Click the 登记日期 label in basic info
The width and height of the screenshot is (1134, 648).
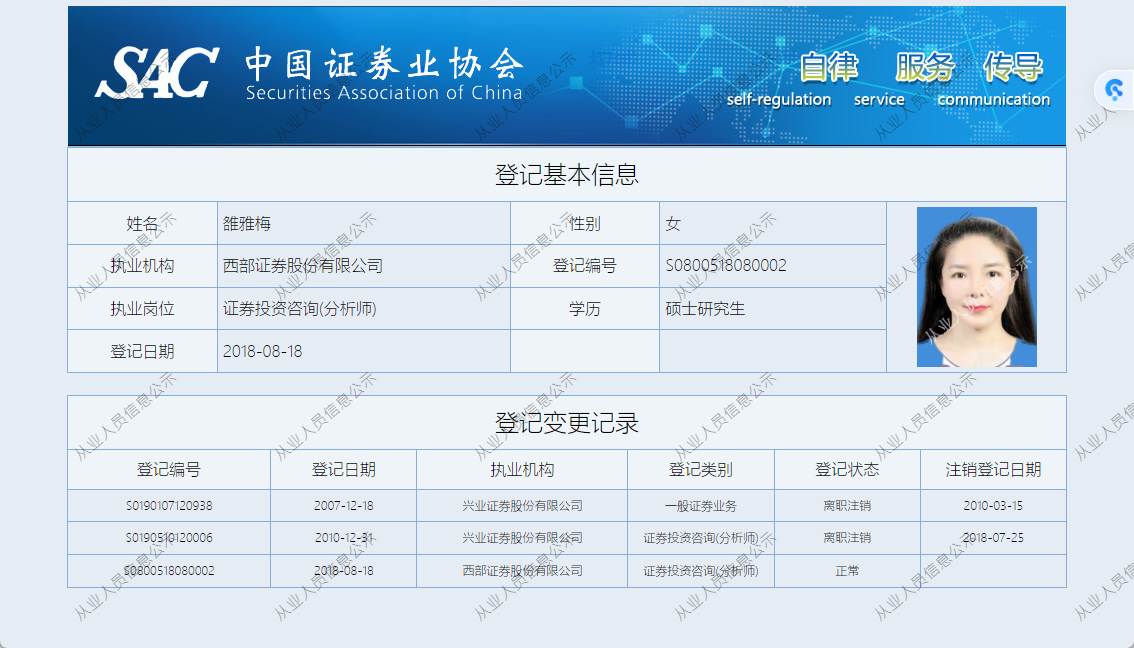142,351
